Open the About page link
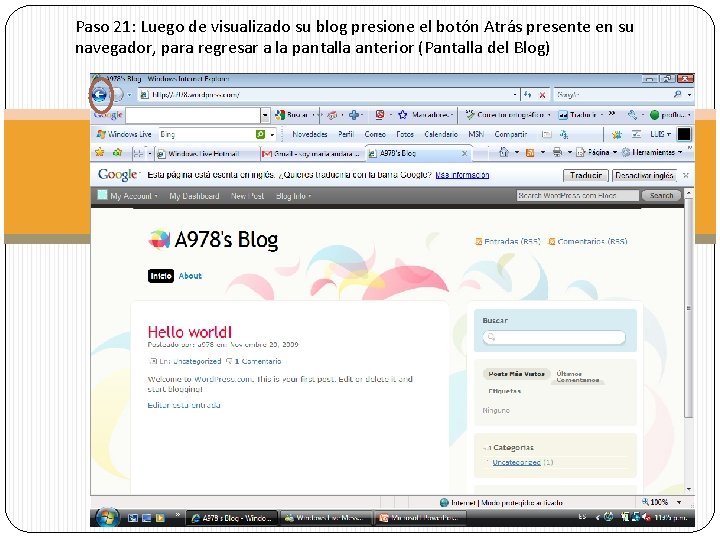 (190, 276)
